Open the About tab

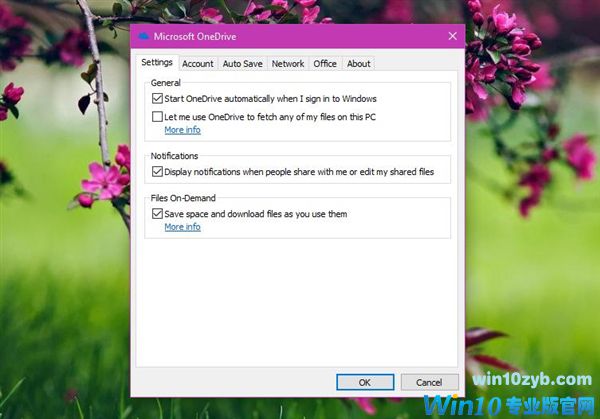tap(359, 64)
